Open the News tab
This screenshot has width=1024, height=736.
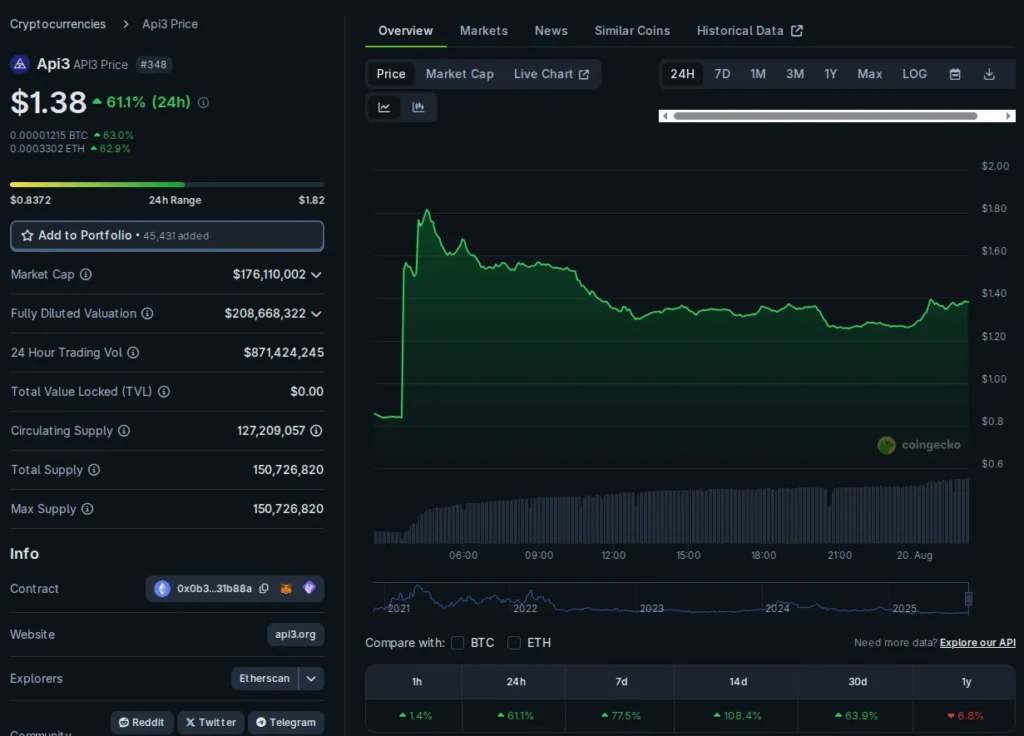[551, 31]
